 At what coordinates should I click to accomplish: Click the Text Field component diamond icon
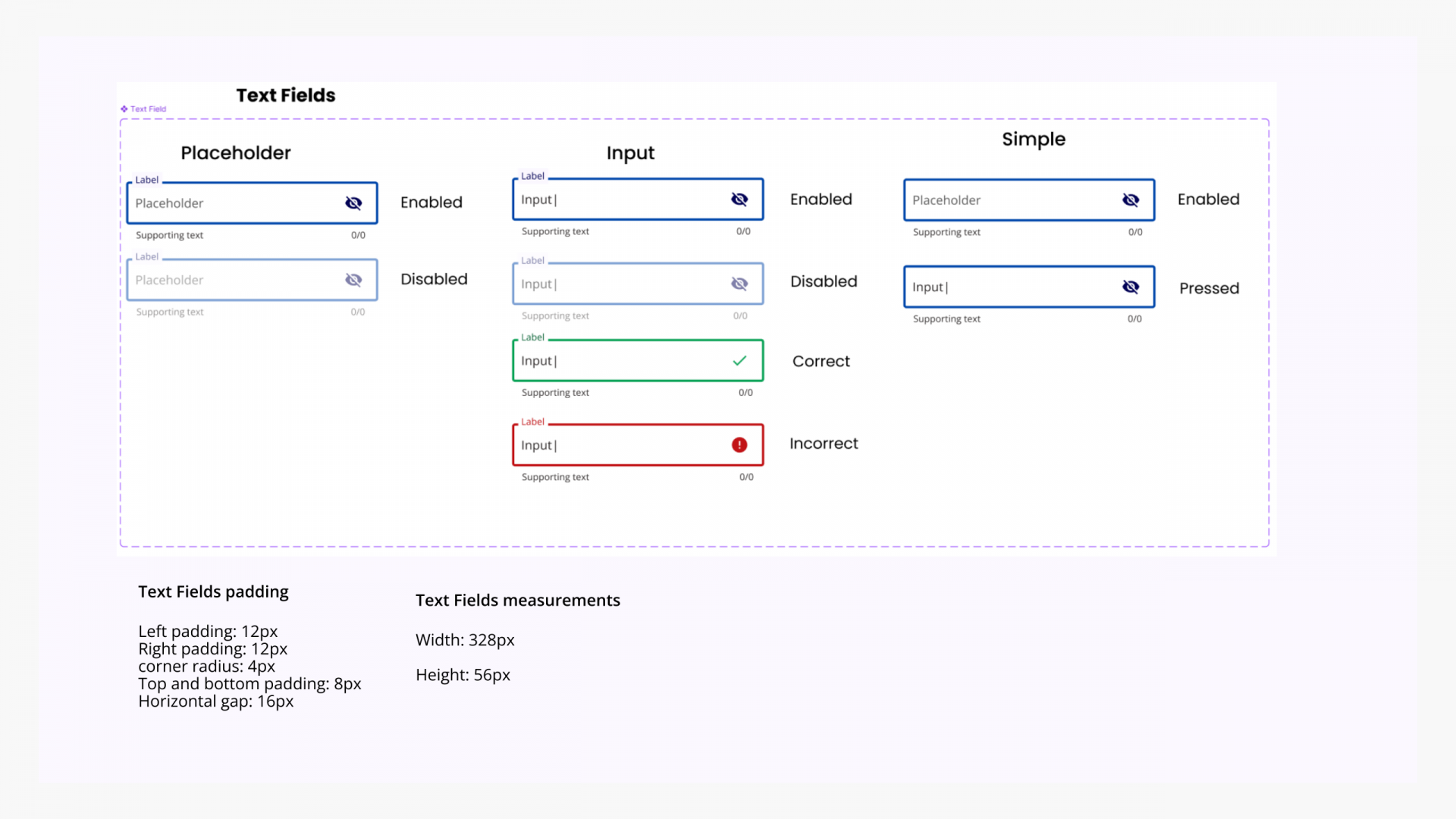[124, 109]
